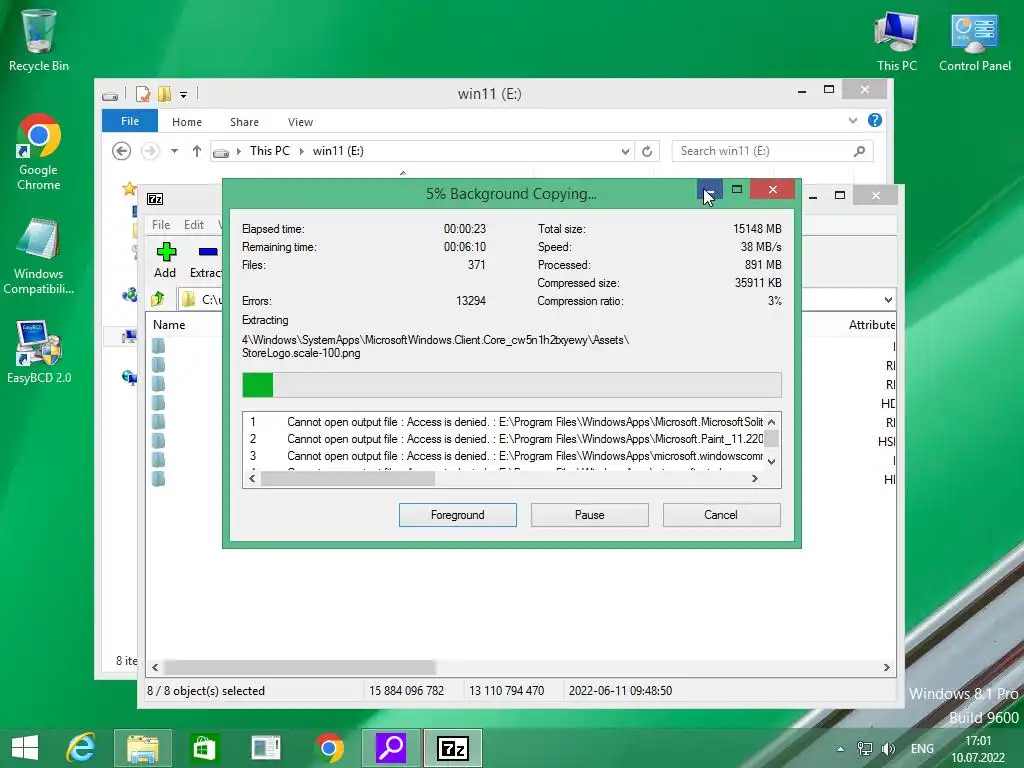The height and width of the screenshot is (768, 1024).
Task: Show hidden tray icons arrow
Action: point(840,749)
